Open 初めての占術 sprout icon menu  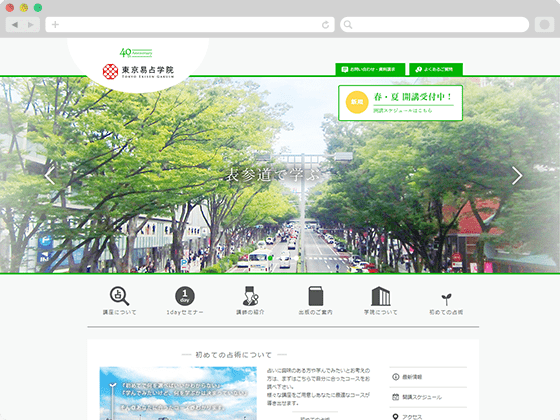pyautogui.click(x=446, y=304)
